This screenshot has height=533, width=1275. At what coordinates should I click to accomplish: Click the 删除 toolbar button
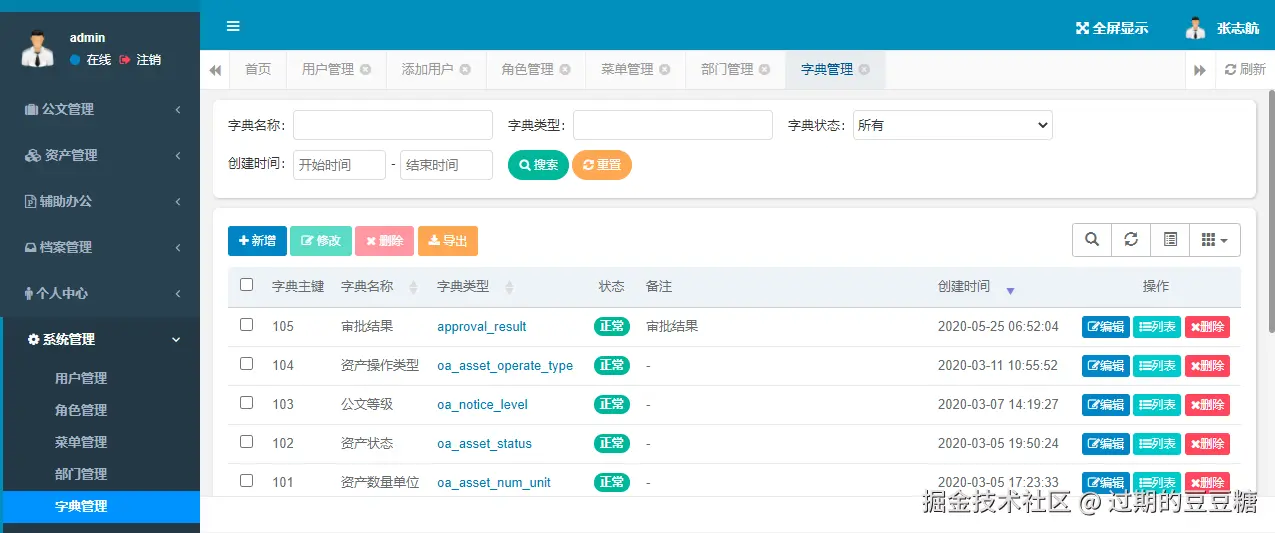[x=384, y=241]
